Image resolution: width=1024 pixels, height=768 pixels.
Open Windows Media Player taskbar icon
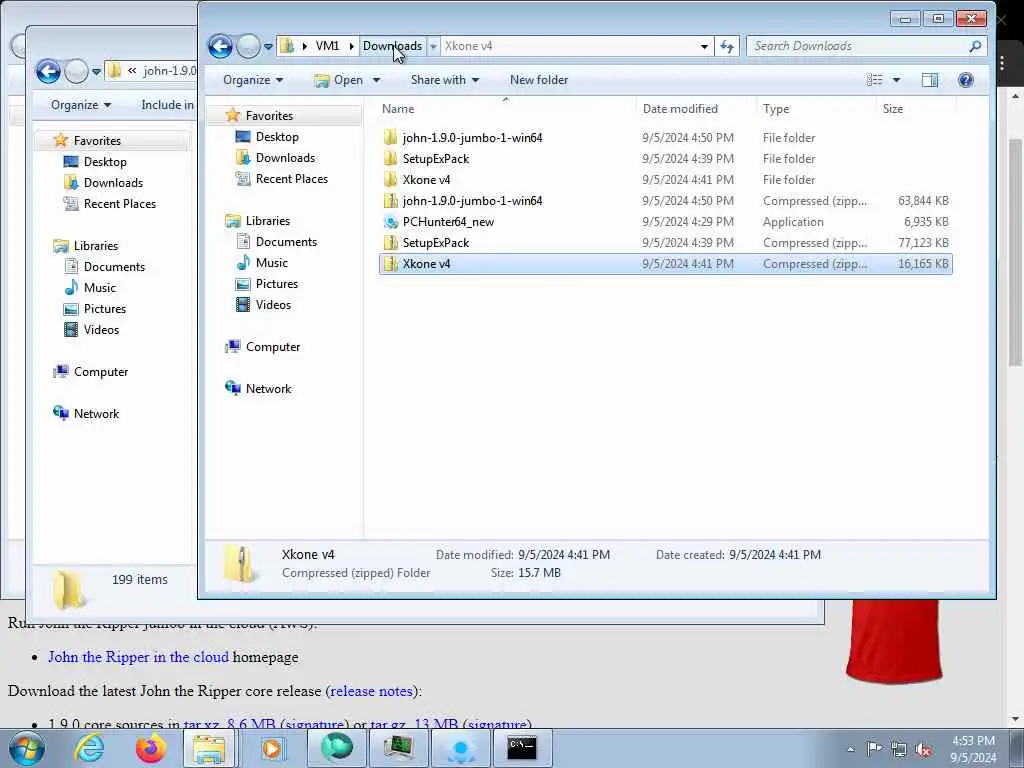pos(272,748)
